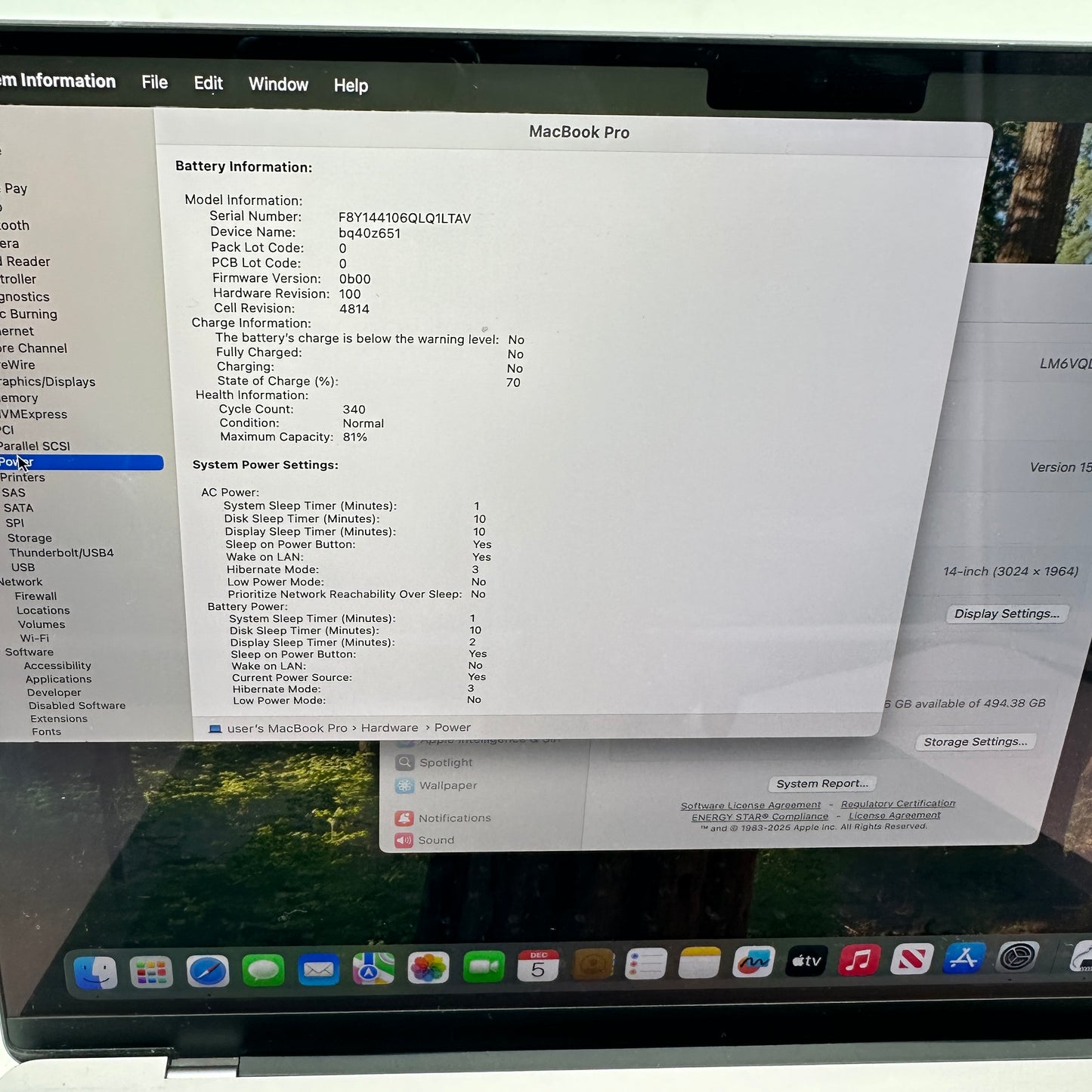Open Photos from the Dock
This screenshot has height=1092, width=1092.
(428, 967)
